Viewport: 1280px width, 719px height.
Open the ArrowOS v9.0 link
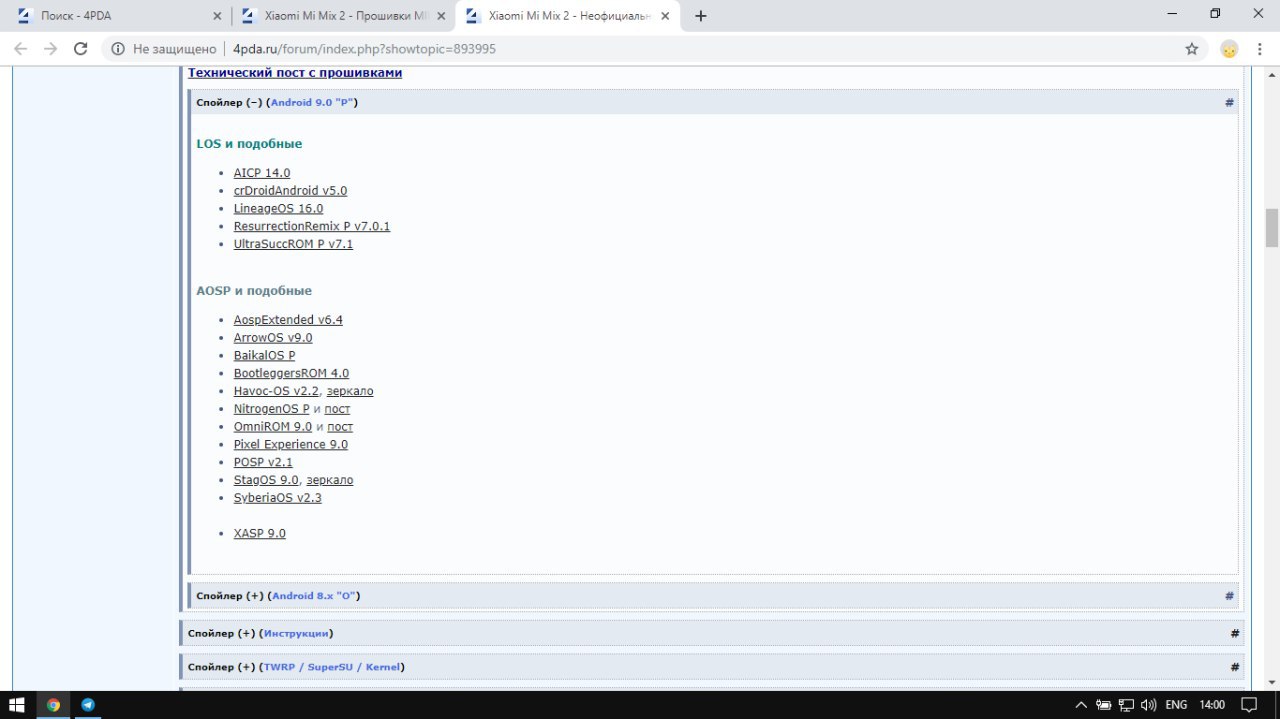[273, 338]
